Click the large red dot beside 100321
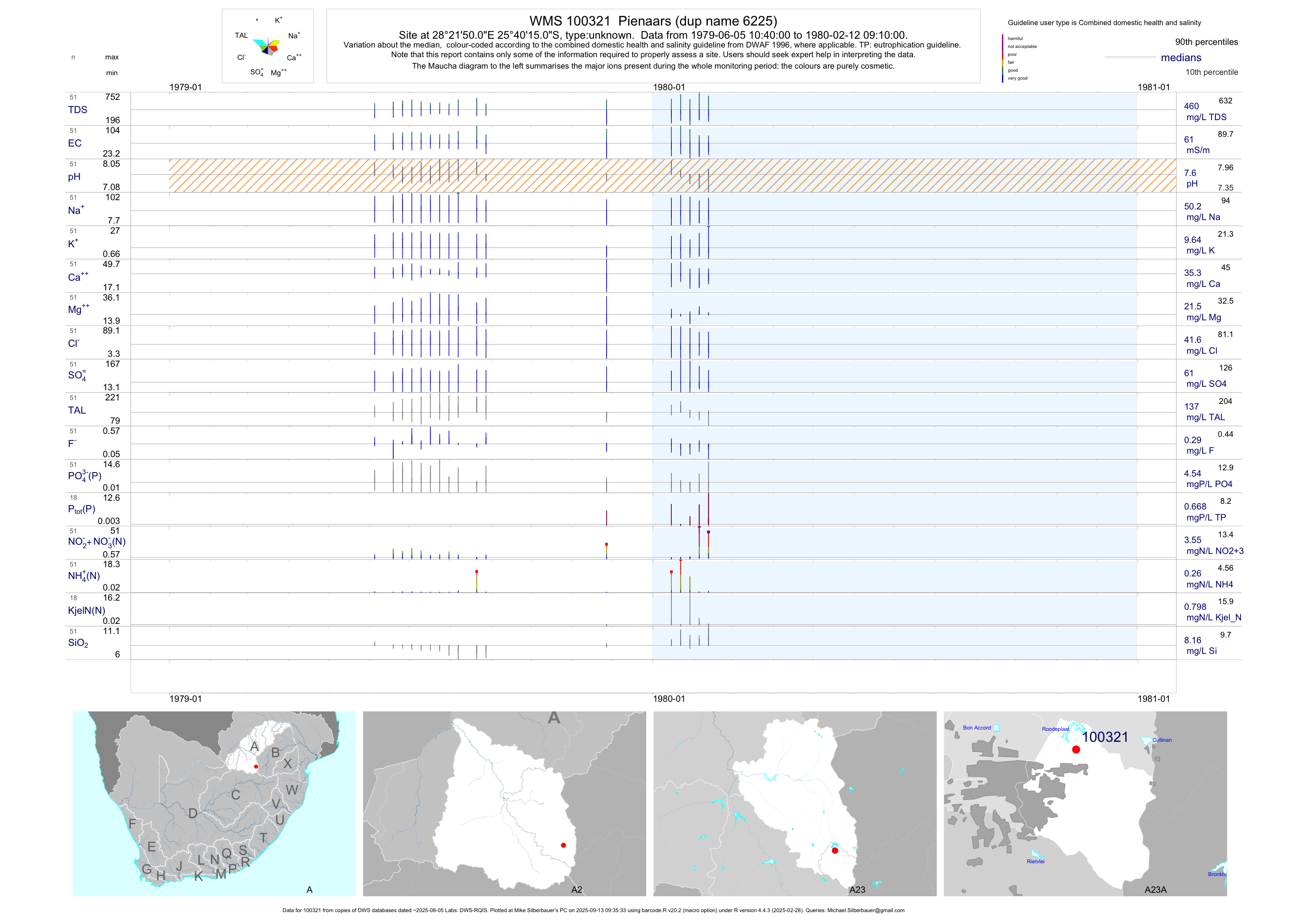 [1075, 749]
